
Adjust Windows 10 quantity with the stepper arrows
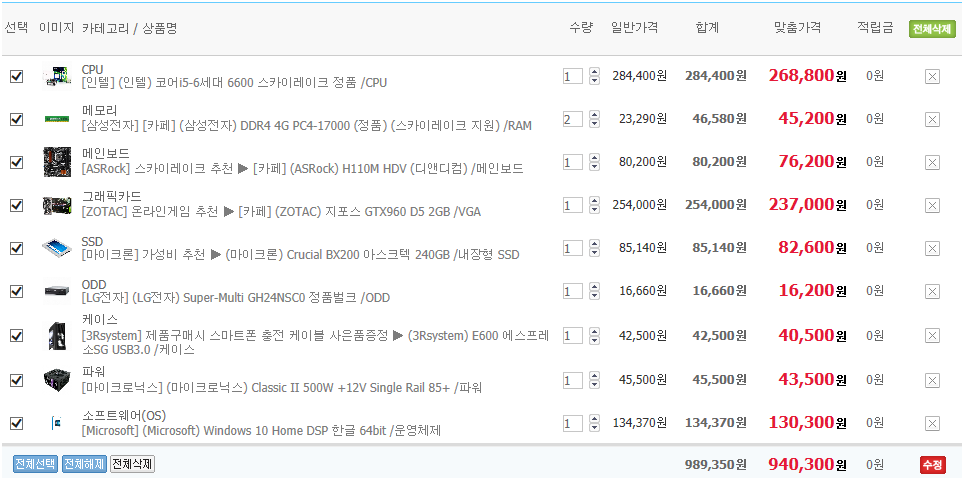(x=594, y=423)
